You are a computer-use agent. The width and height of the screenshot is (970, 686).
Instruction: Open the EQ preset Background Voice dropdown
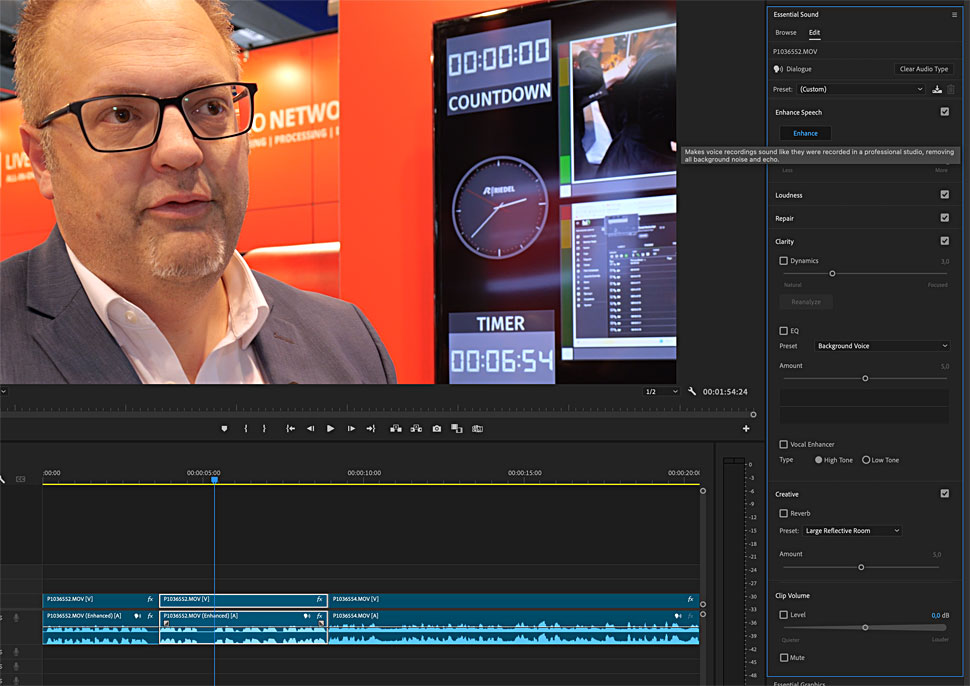pyautogui.click(x=881, y=346)
